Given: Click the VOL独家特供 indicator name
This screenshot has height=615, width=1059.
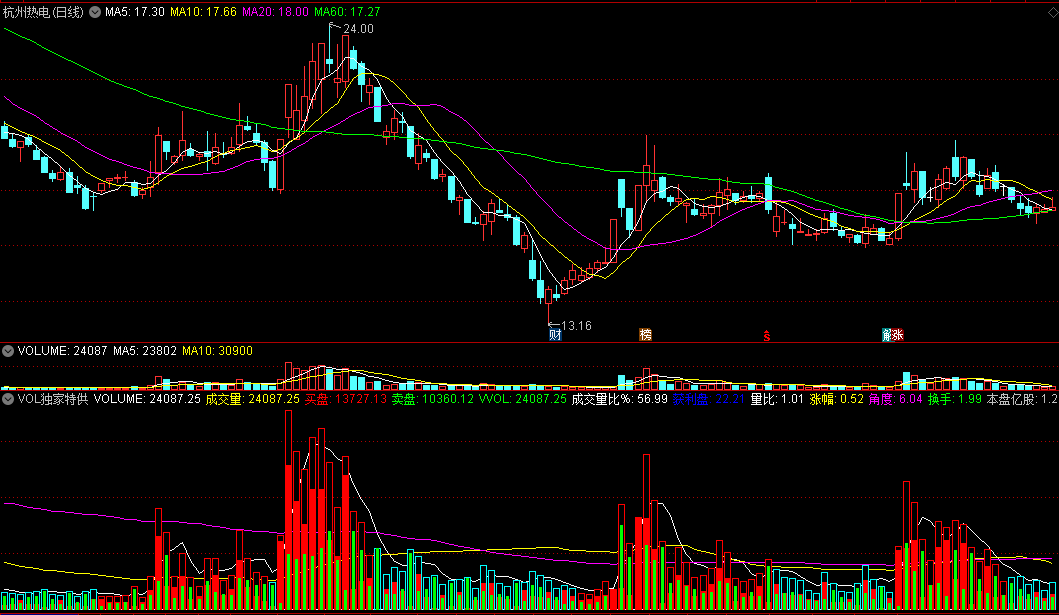Looking at the screenshot, I should 53,399.
